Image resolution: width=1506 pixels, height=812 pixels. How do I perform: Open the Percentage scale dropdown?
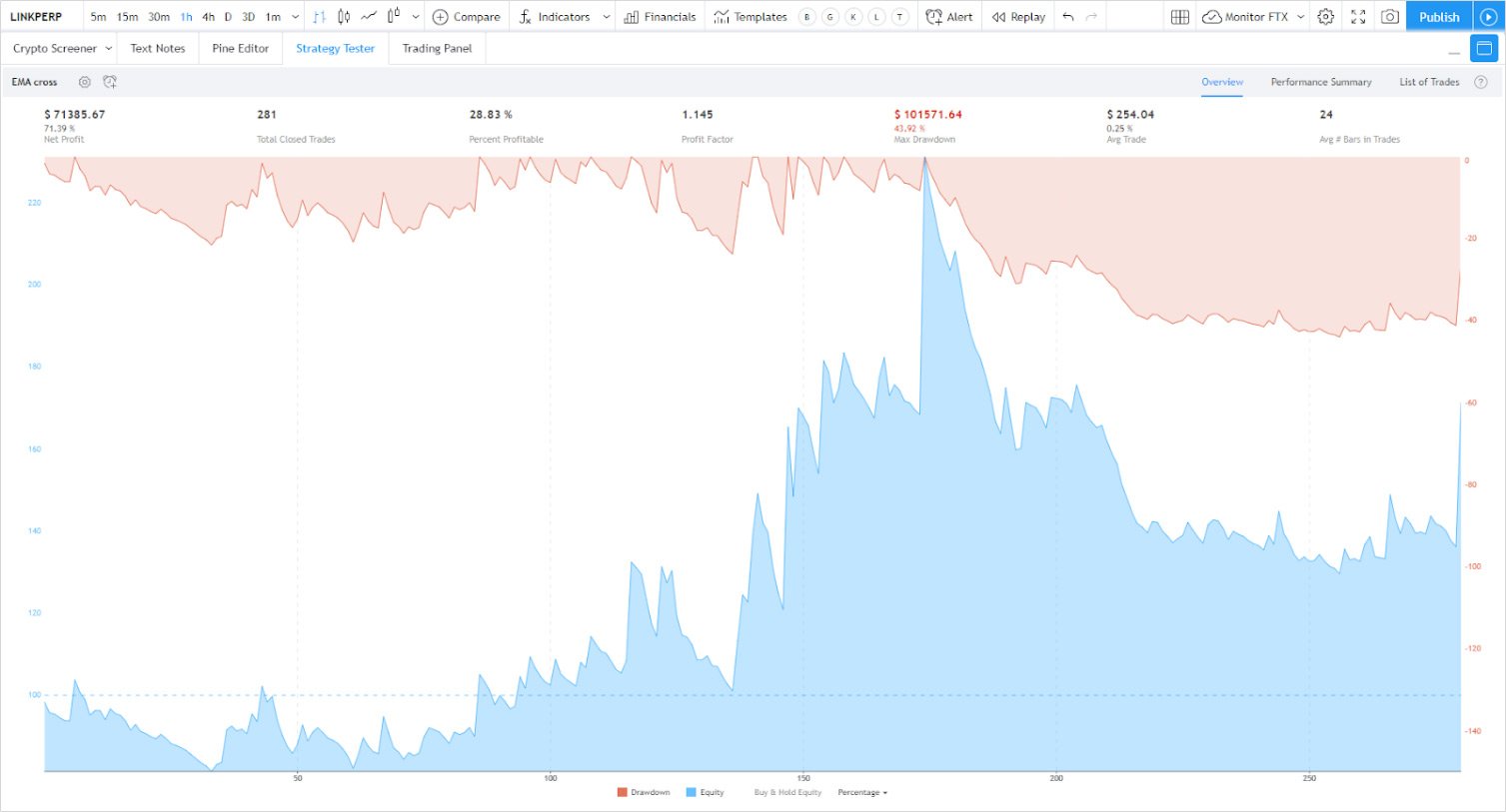(862, 792)
